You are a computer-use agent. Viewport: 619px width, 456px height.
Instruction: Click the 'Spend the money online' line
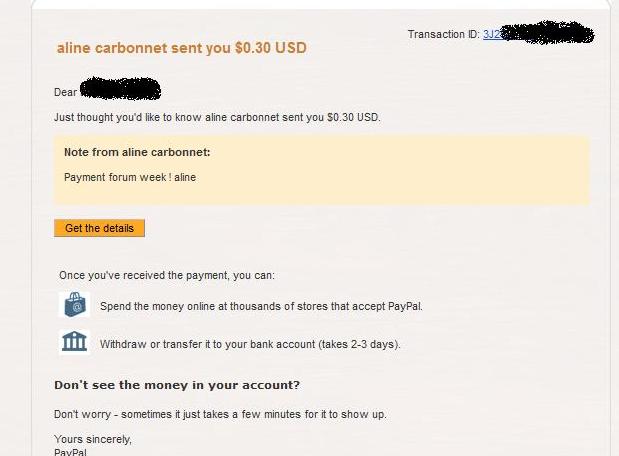261,306
